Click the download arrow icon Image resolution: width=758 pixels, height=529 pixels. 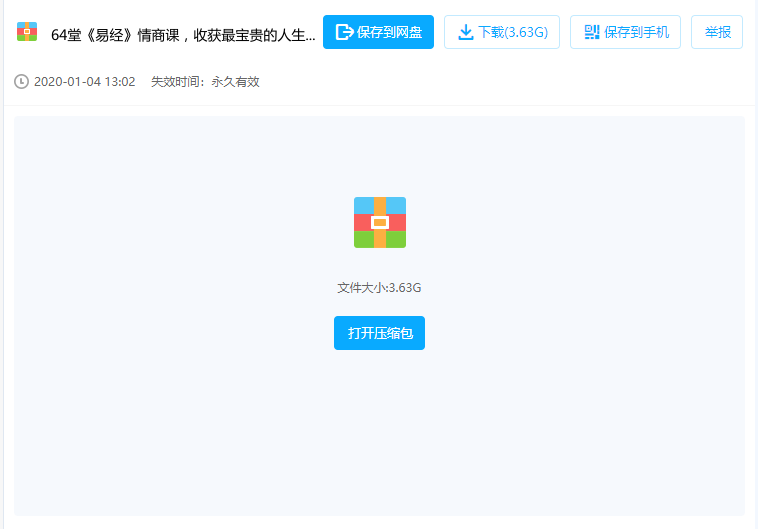pos(465,32)
